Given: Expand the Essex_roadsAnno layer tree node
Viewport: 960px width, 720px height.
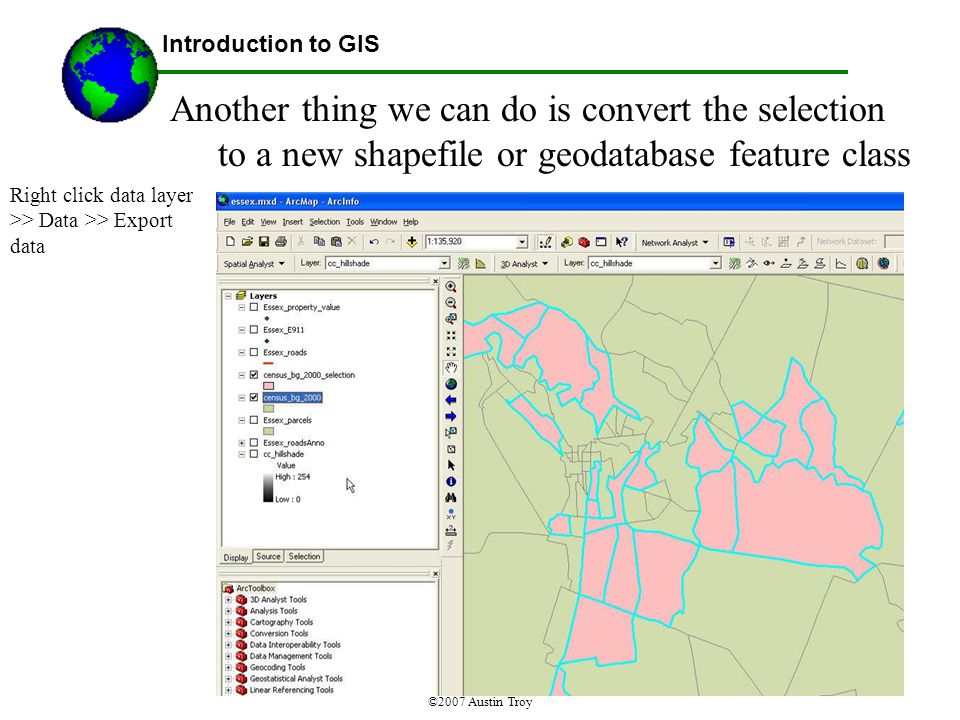Looking at the screenshot, I should coord(241,443).
